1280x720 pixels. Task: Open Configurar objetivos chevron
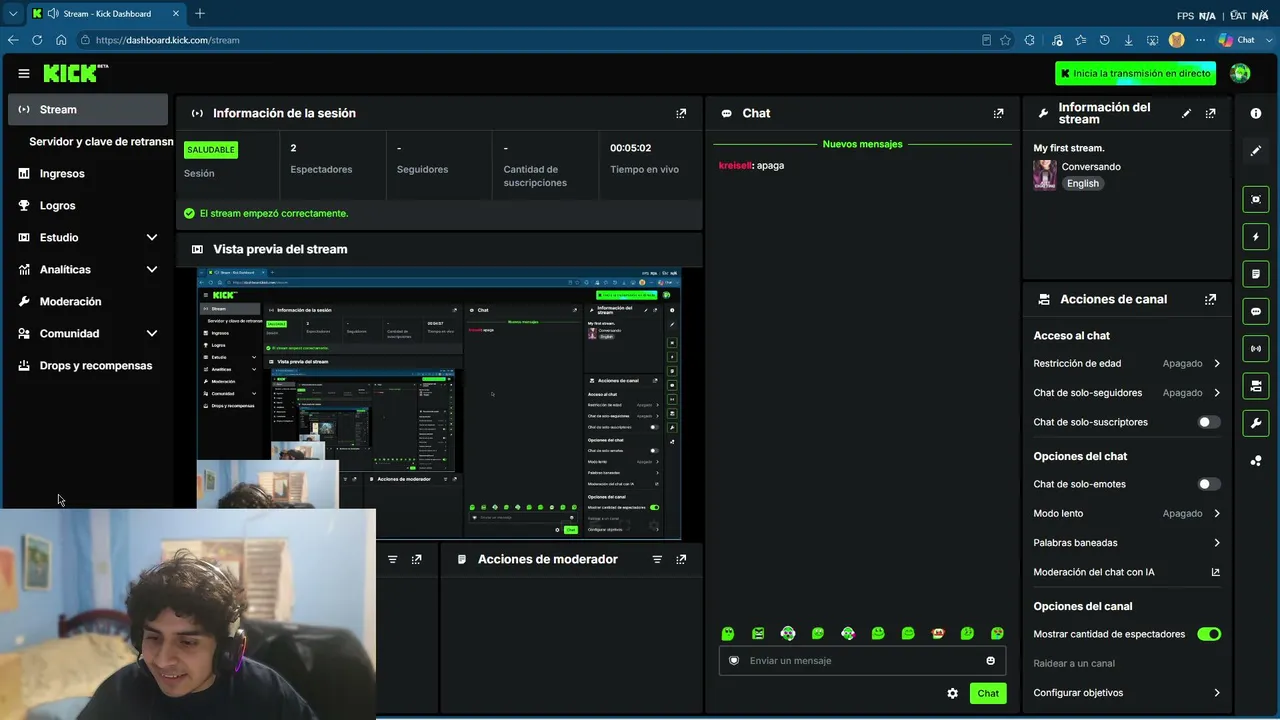pos(1217,693)
